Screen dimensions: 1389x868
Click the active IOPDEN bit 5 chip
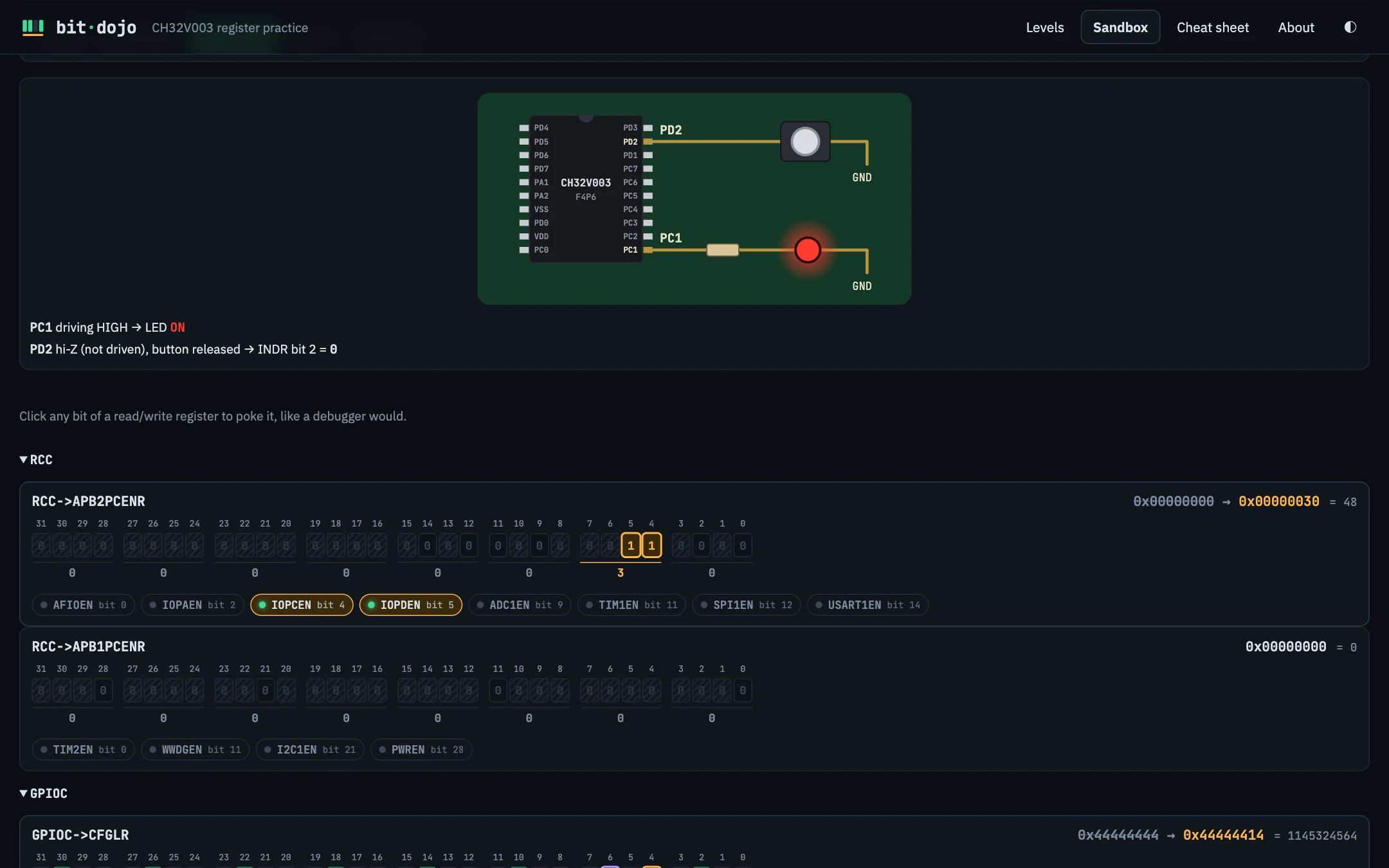click(411, 605)
